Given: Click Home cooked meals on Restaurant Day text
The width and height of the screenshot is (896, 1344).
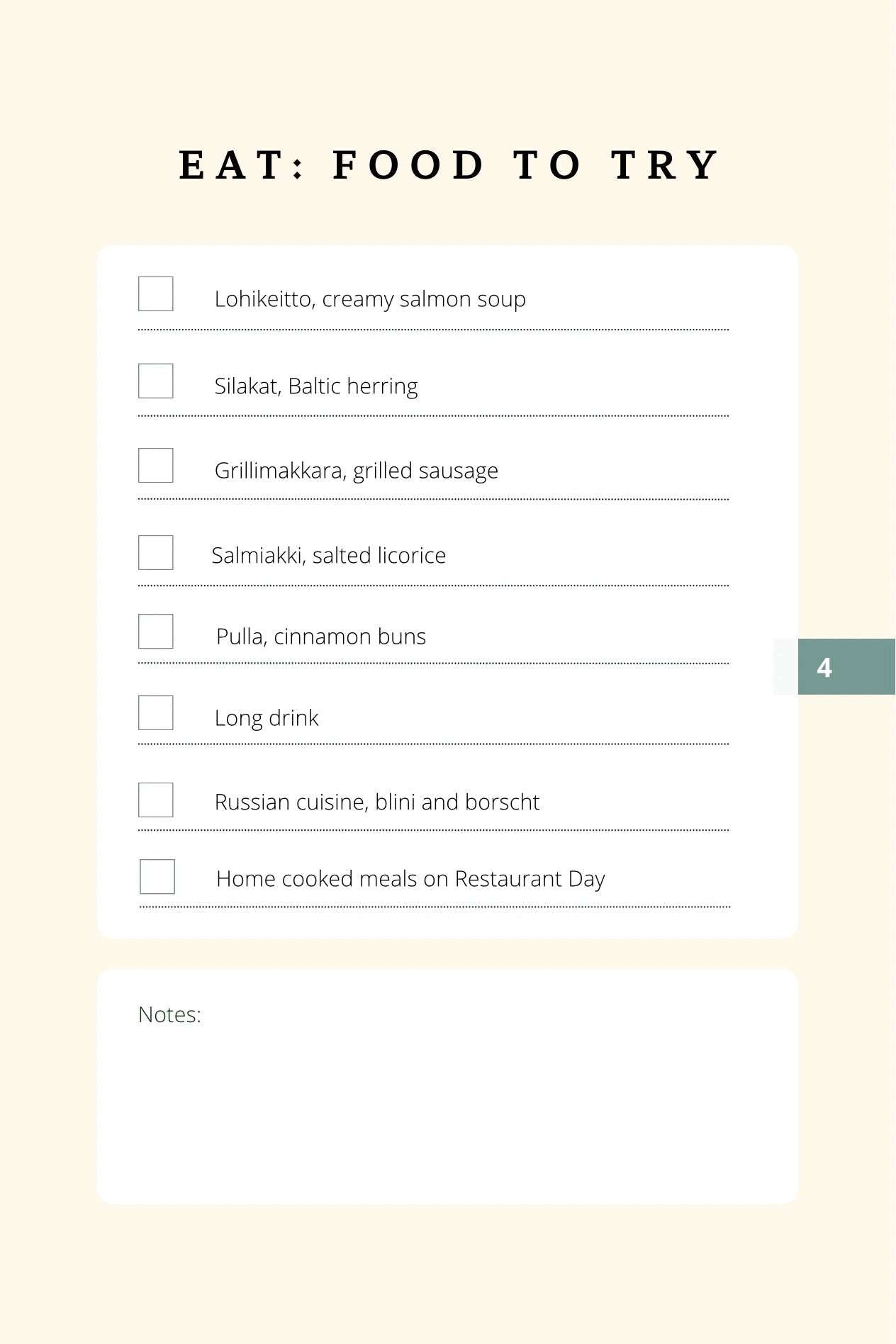Looking at the screenshot, I should (410, 879).
